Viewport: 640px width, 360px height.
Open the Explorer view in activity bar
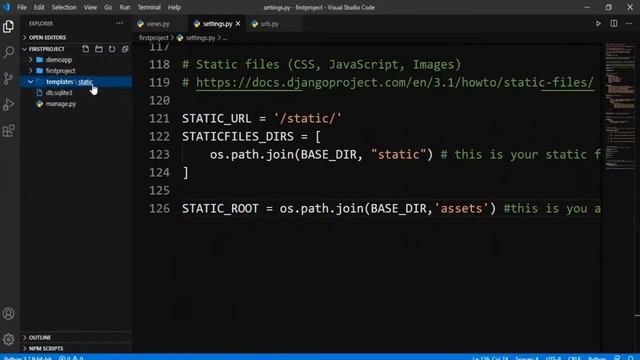(x=8, y=27)
